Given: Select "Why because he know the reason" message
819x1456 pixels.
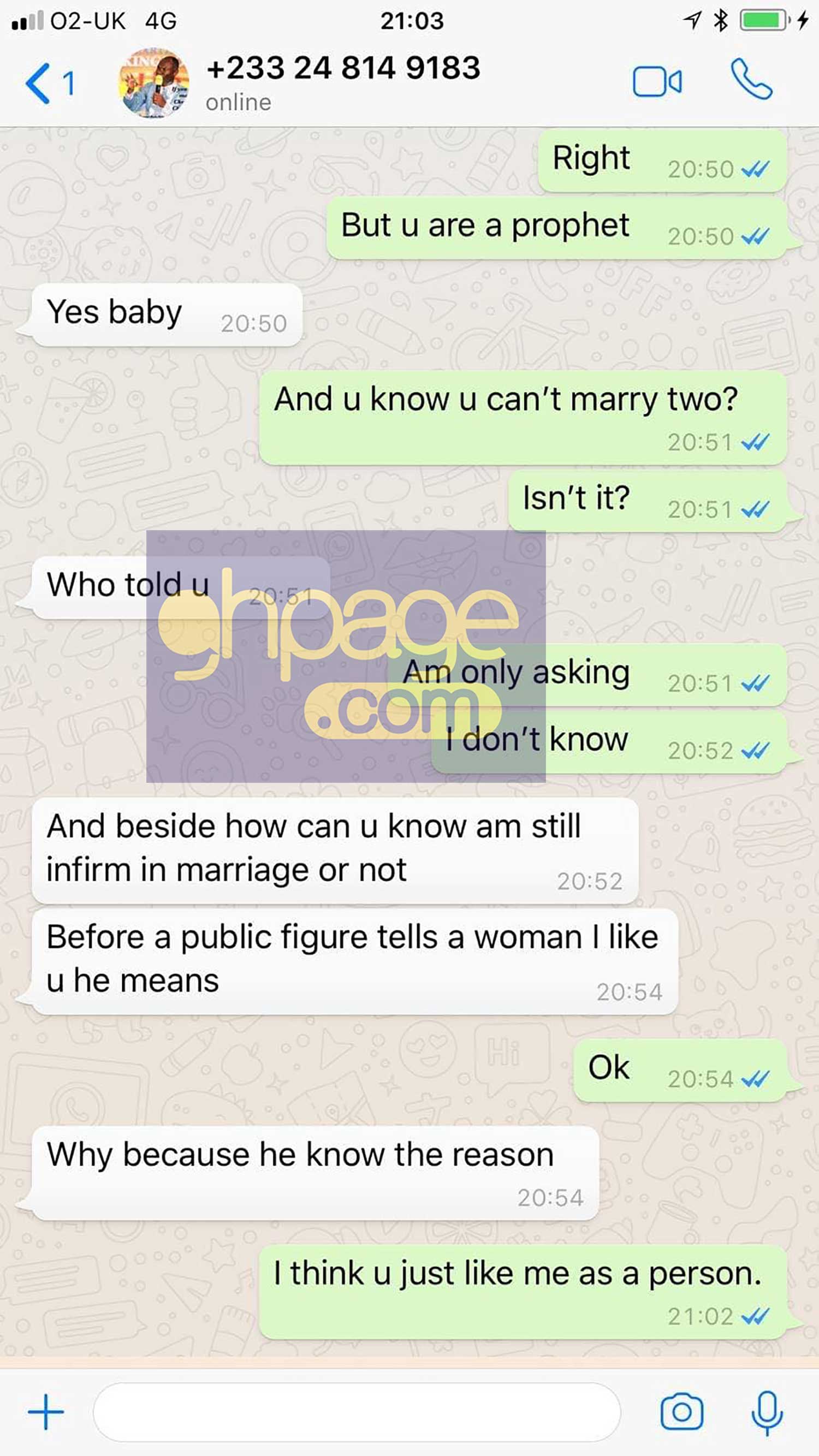Looking at the screenshot, I should [x=316, y=1173].
